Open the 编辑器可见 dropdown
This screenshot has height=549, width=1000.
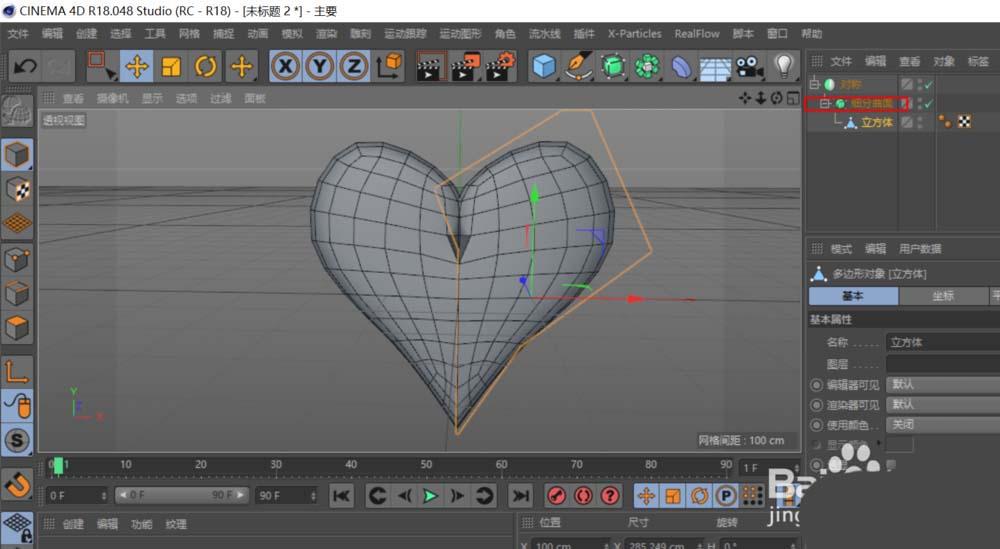942,385
